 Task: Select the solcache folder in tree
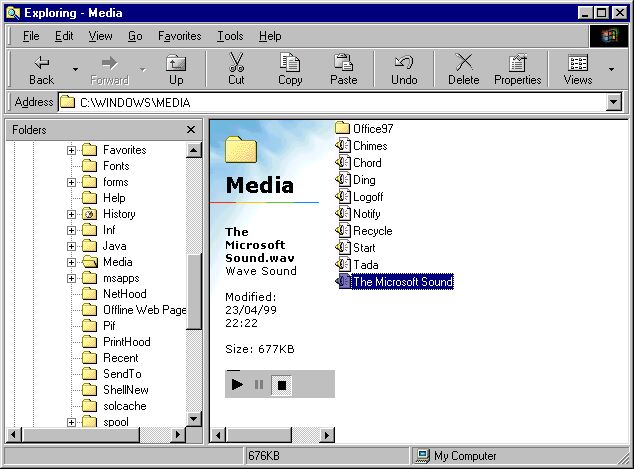[114, 406]
